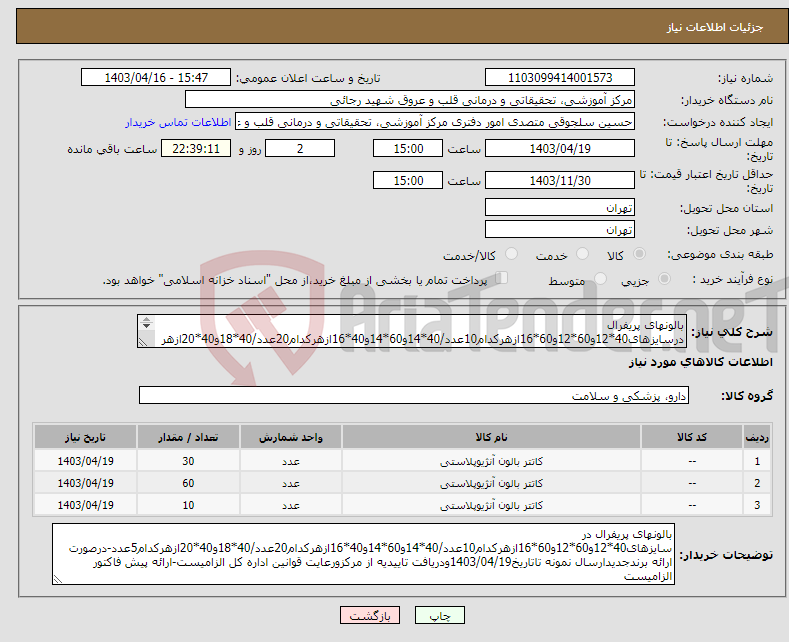Click the اطلاعات کالاهای مورد نیاز section title
The image size is (789, 642).
[700, 362]
